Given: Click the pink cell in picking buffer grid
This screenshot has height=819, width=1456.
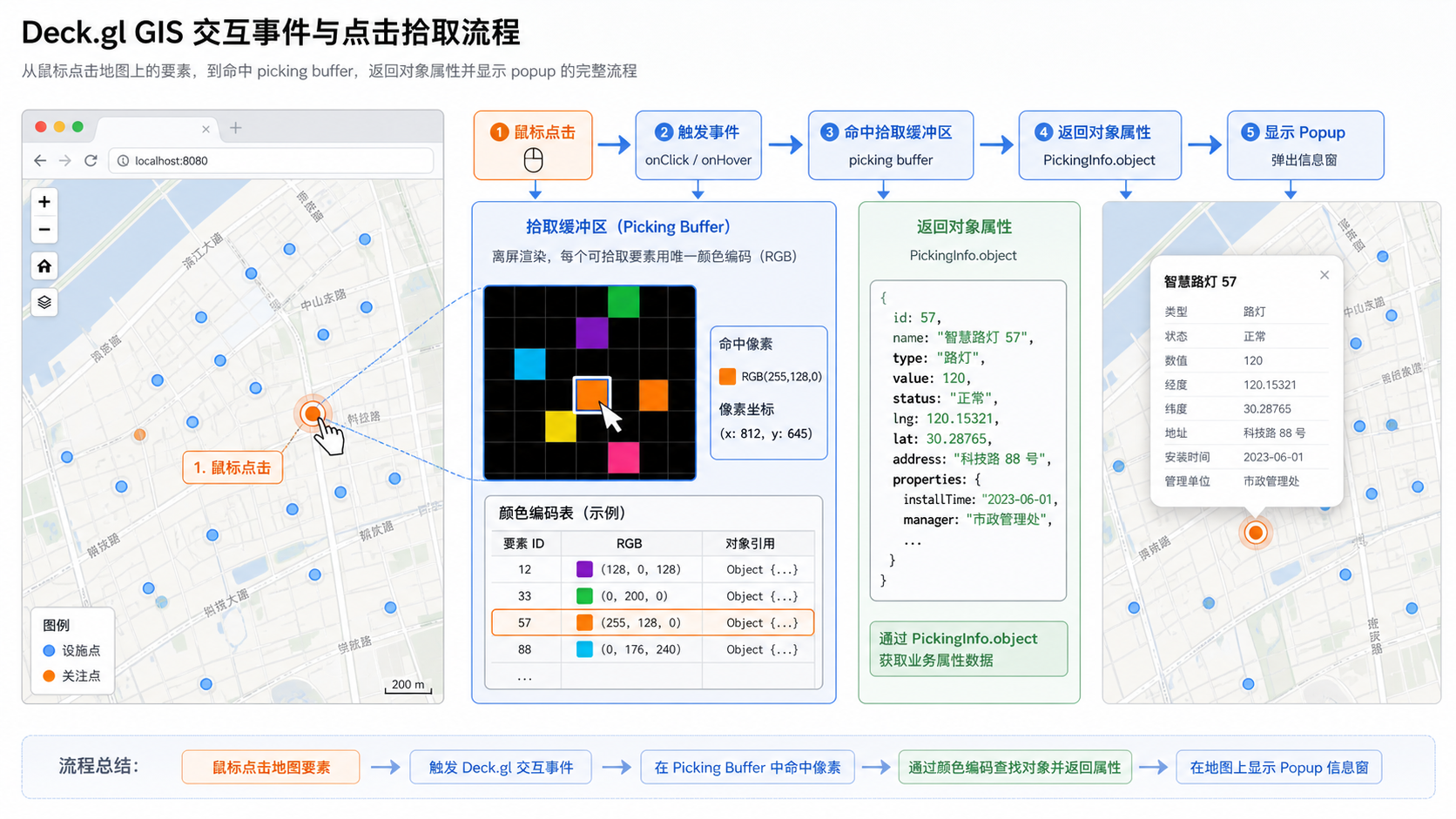Looking at the screenshot, I should pyautogui.click(x=624, y=458).
